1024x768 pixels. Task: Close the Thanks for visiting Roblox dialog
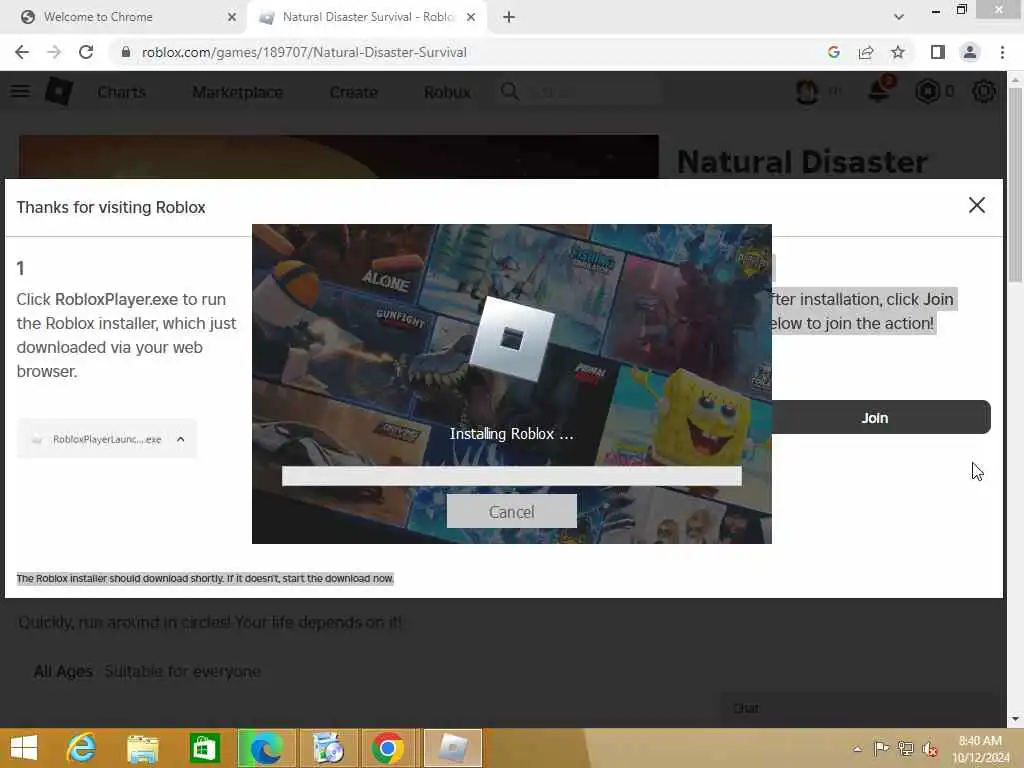(x=976, y=205)
